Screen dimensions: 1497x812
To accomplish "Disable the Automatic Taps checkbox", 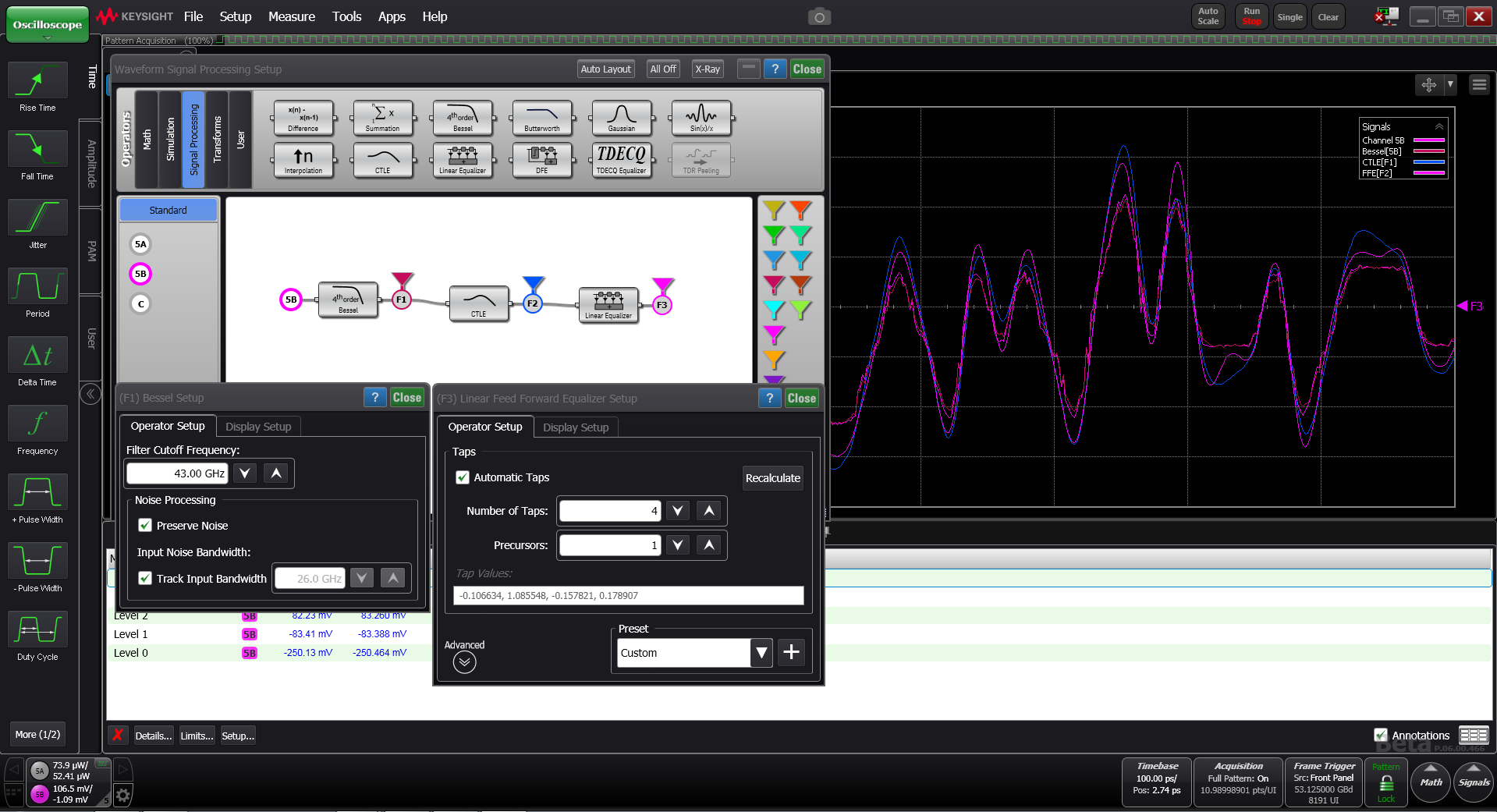I will pos(462,477).
